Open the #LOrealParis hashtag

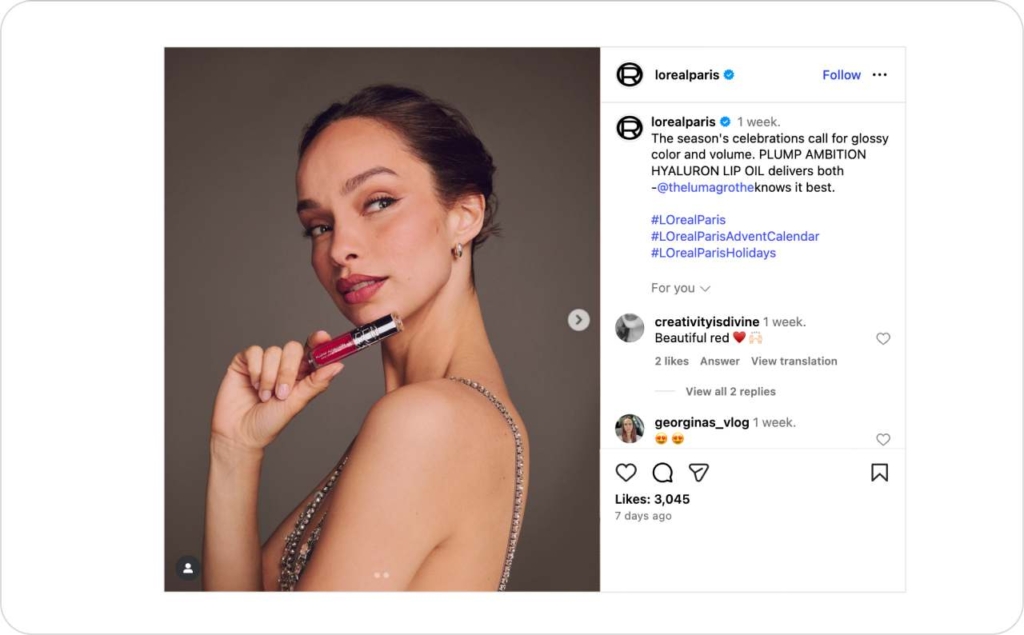click(689, 219)
